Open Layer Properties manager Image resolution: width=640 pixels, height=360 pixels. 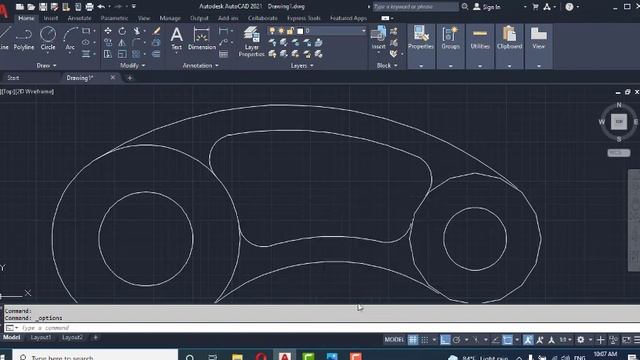(251, 41)
